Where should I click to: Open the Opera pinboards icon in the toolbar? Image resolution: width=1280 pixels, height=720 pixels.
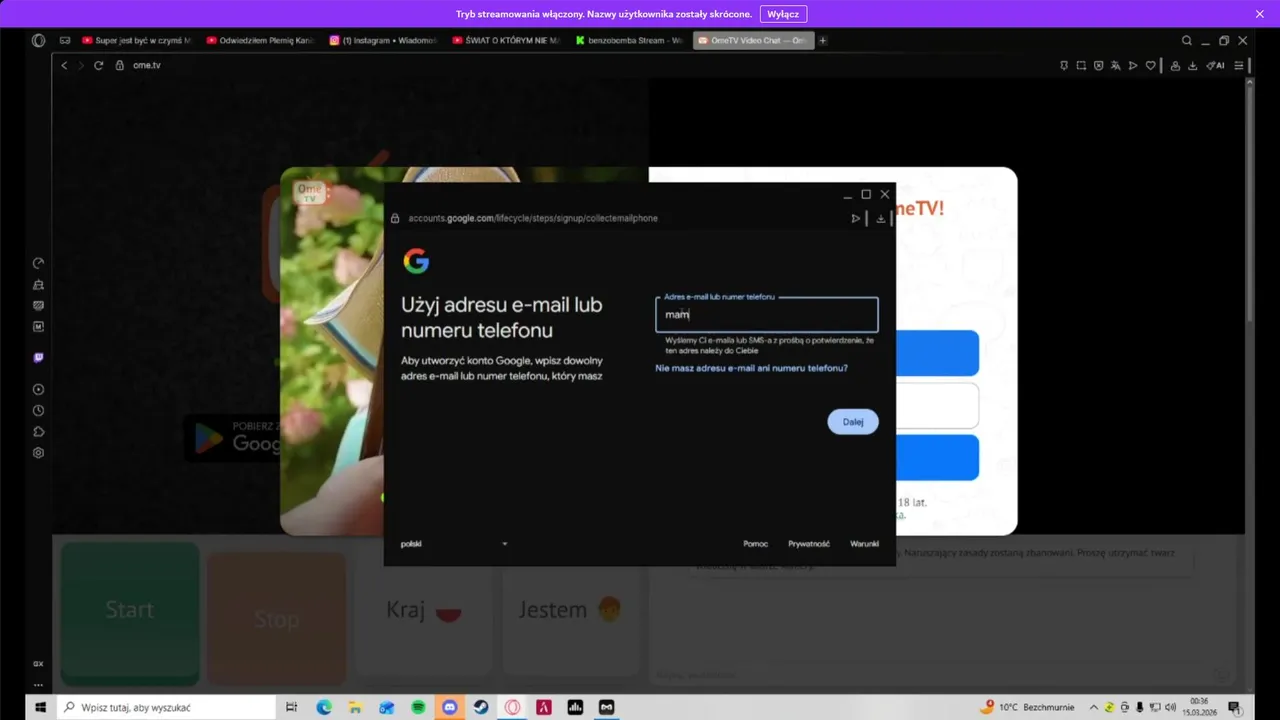tap(1064, 65)
